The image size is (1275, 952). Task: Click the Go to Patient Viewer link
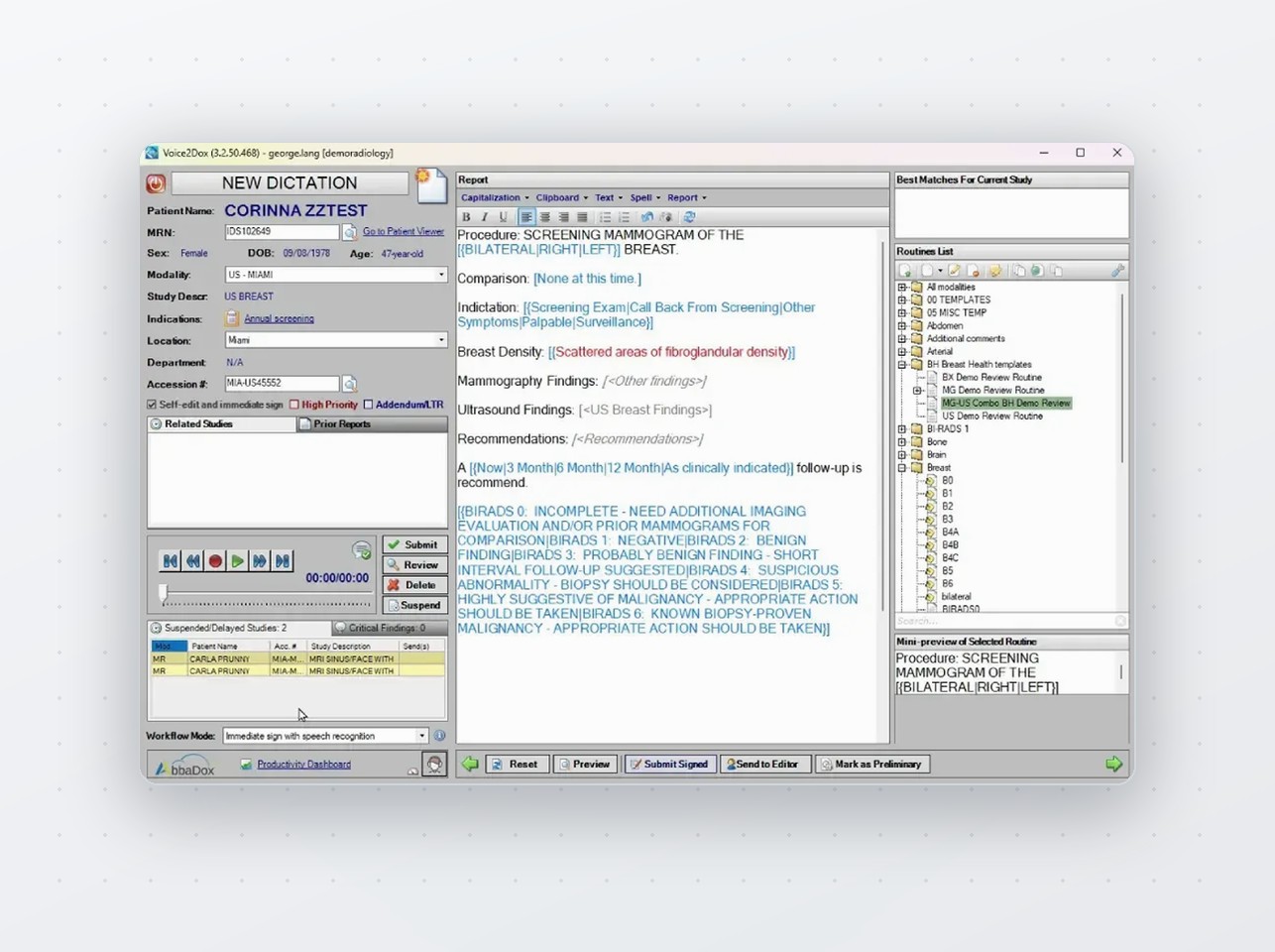[404, 231]
